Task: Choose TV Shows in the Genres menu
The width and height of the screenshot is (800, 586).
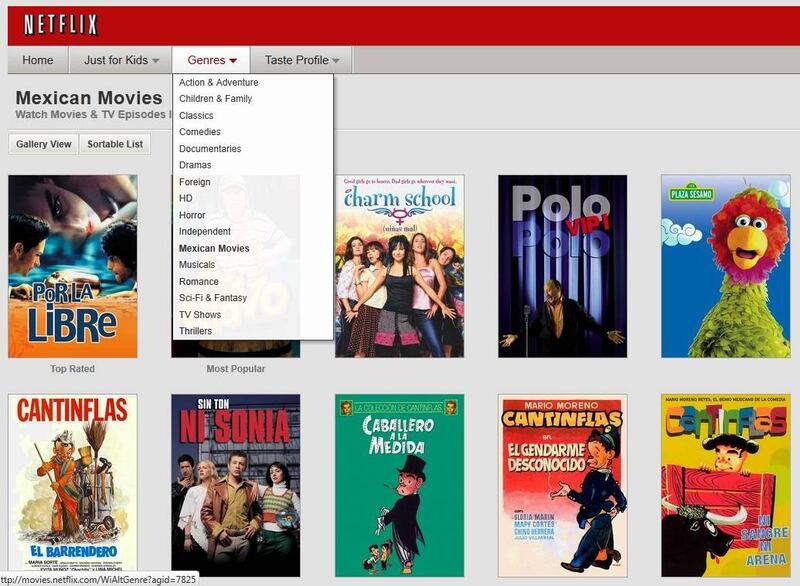Action: click(199, 315)
